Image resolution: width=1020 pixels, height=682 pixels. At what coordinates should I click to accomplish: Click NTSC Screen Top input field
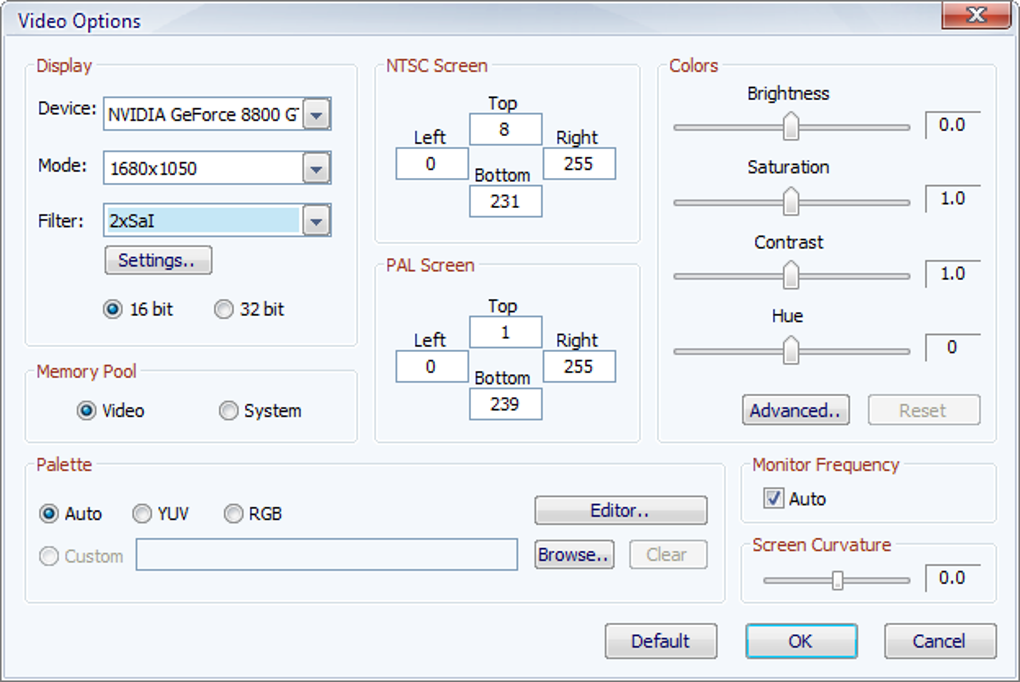[505, 130]
